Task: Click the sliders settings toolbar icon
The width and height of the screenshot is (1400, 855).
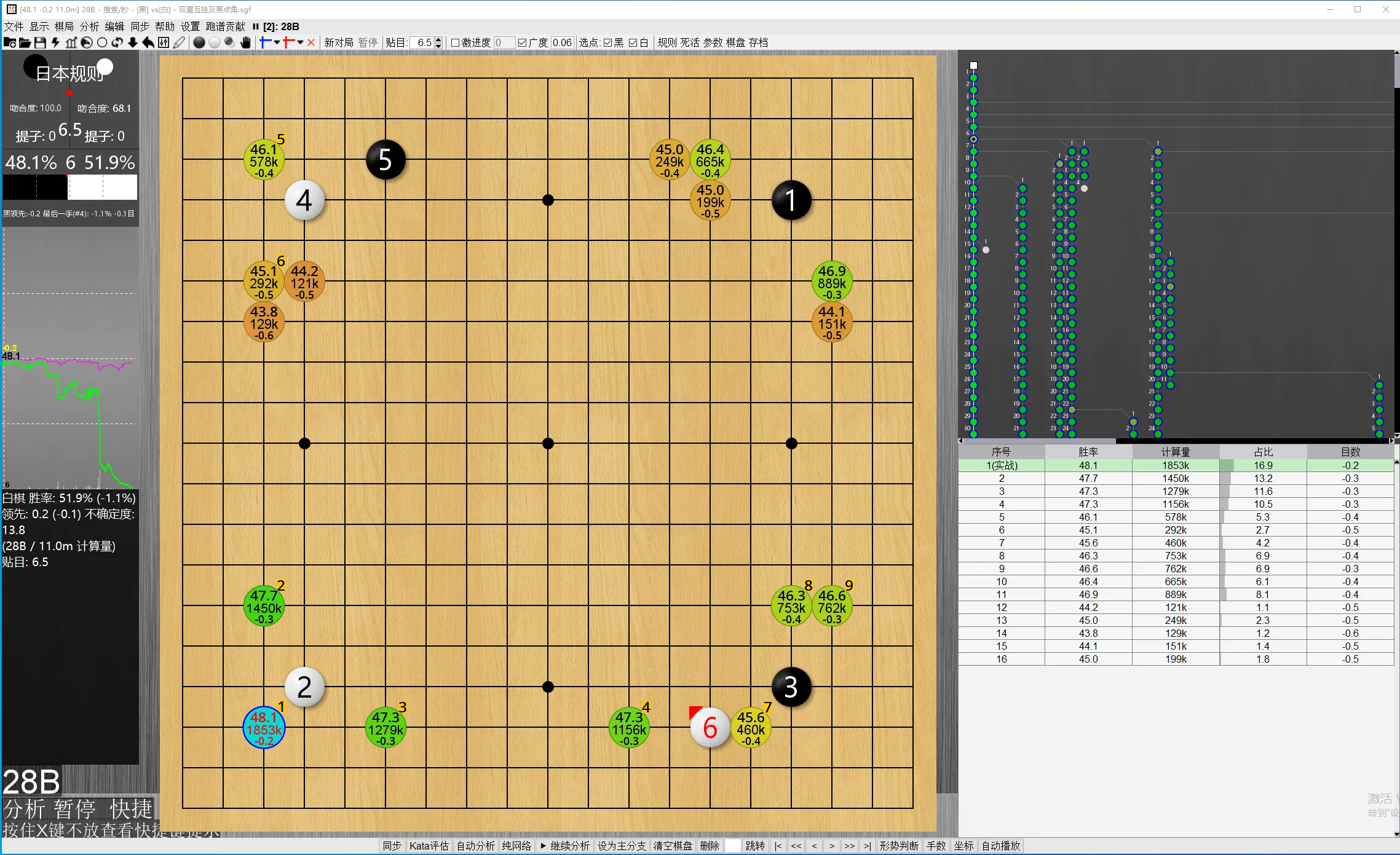Action: pos(164,42)
